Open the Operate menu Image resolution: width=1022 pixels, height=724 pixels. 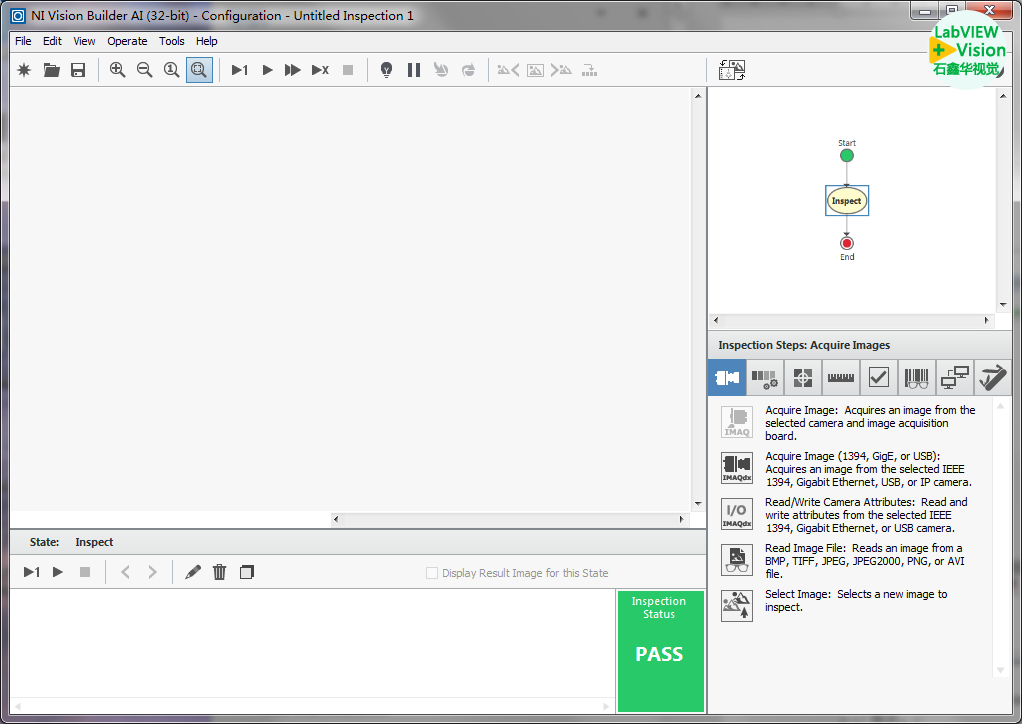point(127,41)
